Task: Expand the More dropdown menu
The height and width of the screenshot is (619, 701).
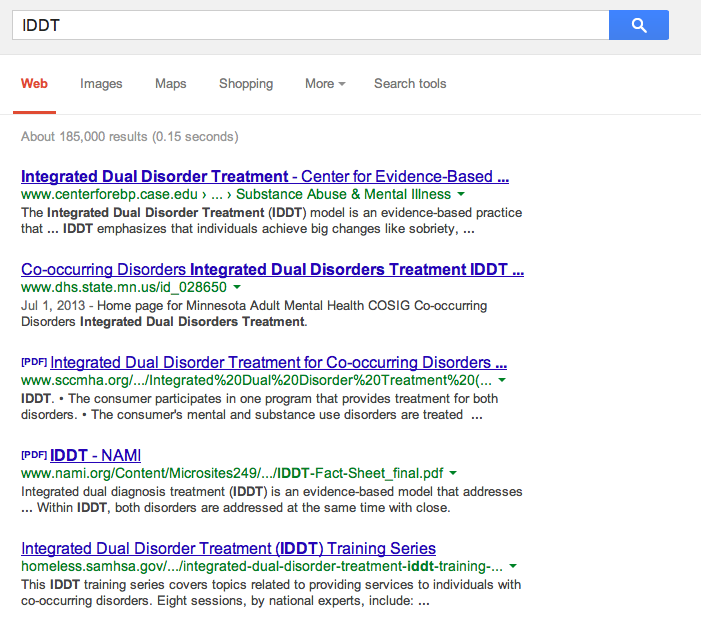Action: [x=325, y=84]
